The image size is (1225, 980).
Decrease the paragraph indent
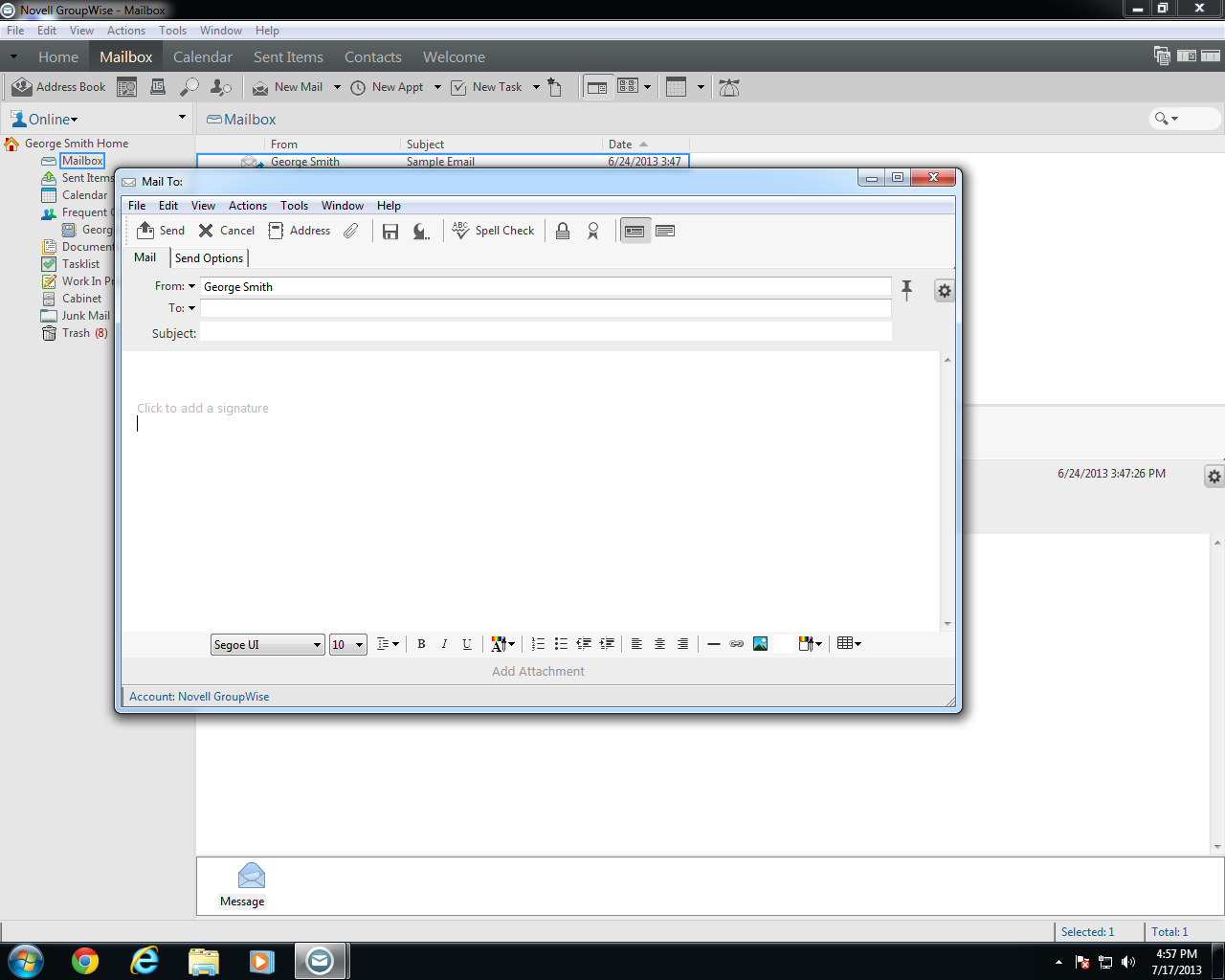[584, 644]
